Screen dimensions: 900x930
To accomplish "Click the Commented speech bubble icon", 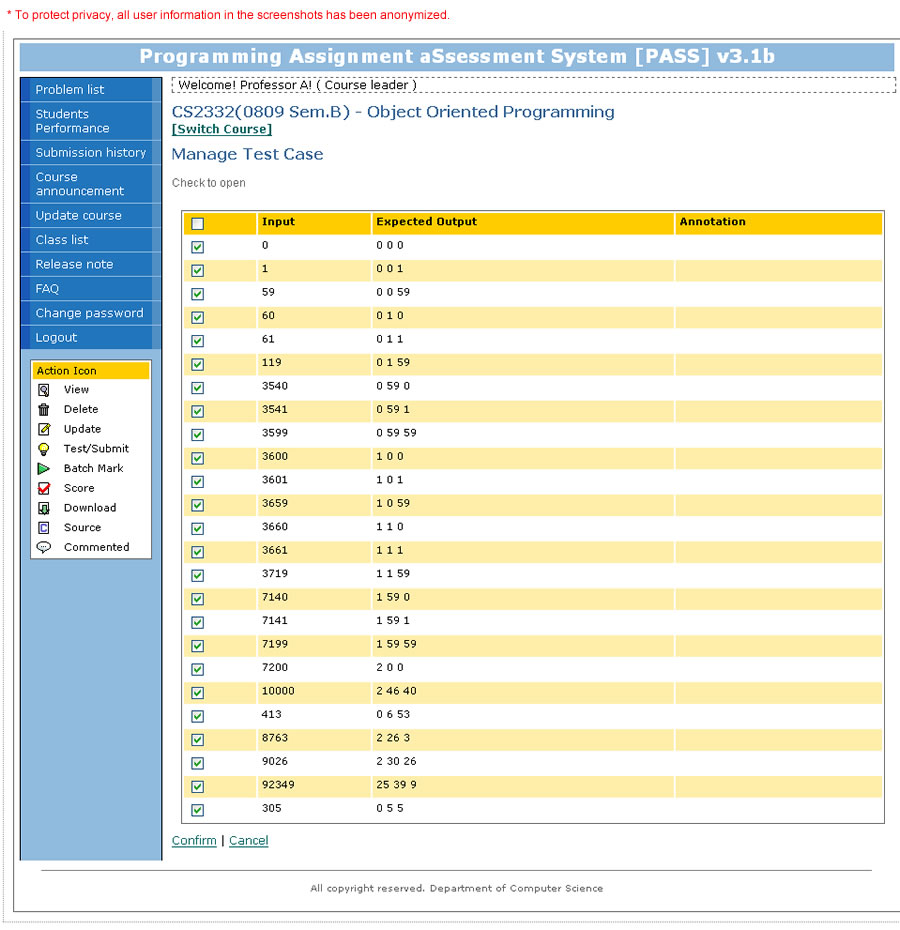I will coord(44,547).
